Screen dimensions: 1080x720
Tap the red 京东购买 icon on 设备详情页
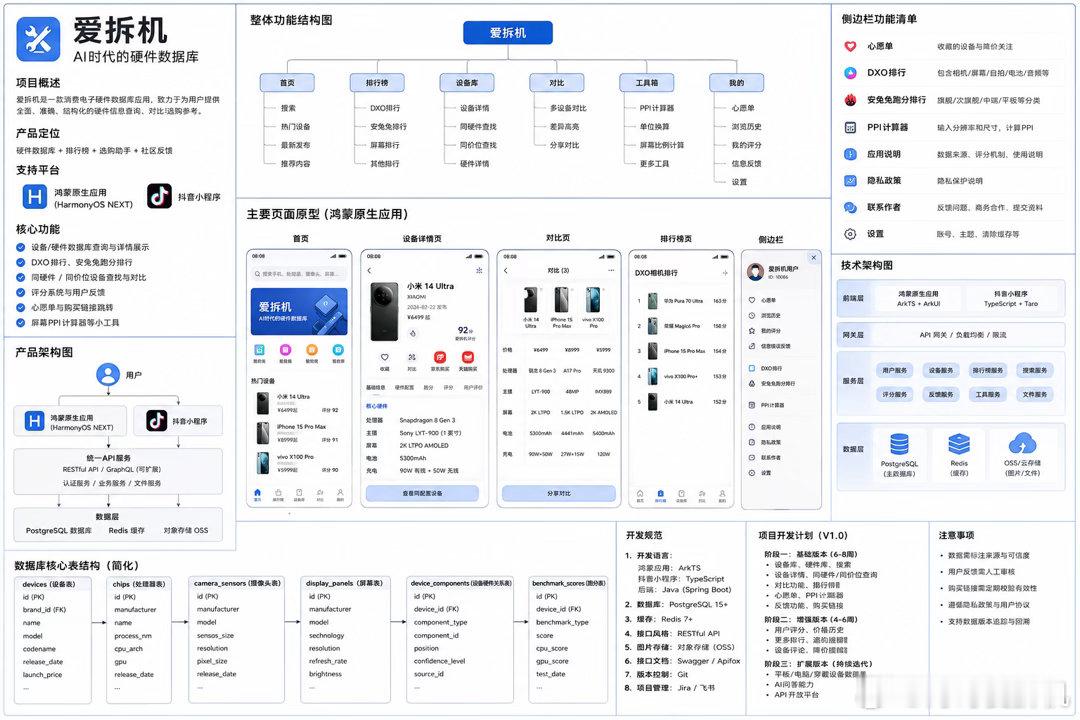(439, 357)
